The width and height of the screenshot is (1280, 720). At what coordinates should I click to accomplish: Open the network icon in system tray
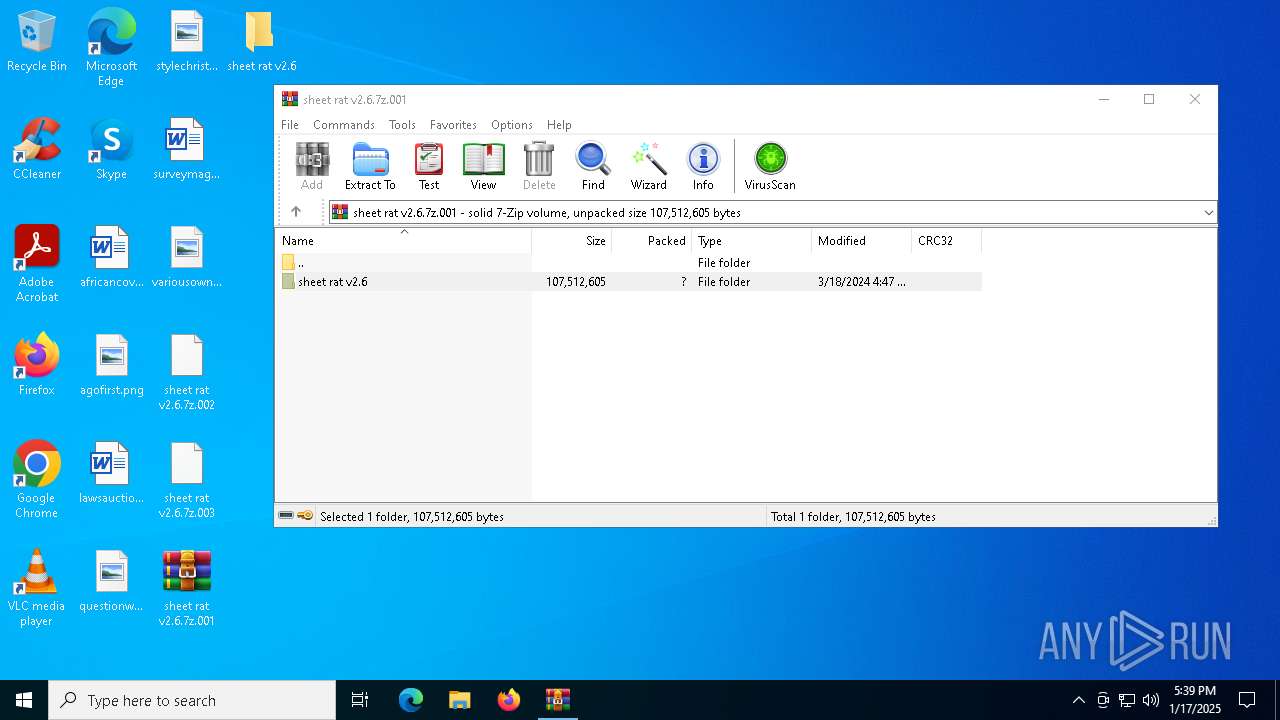click(x=1127, y=700)
